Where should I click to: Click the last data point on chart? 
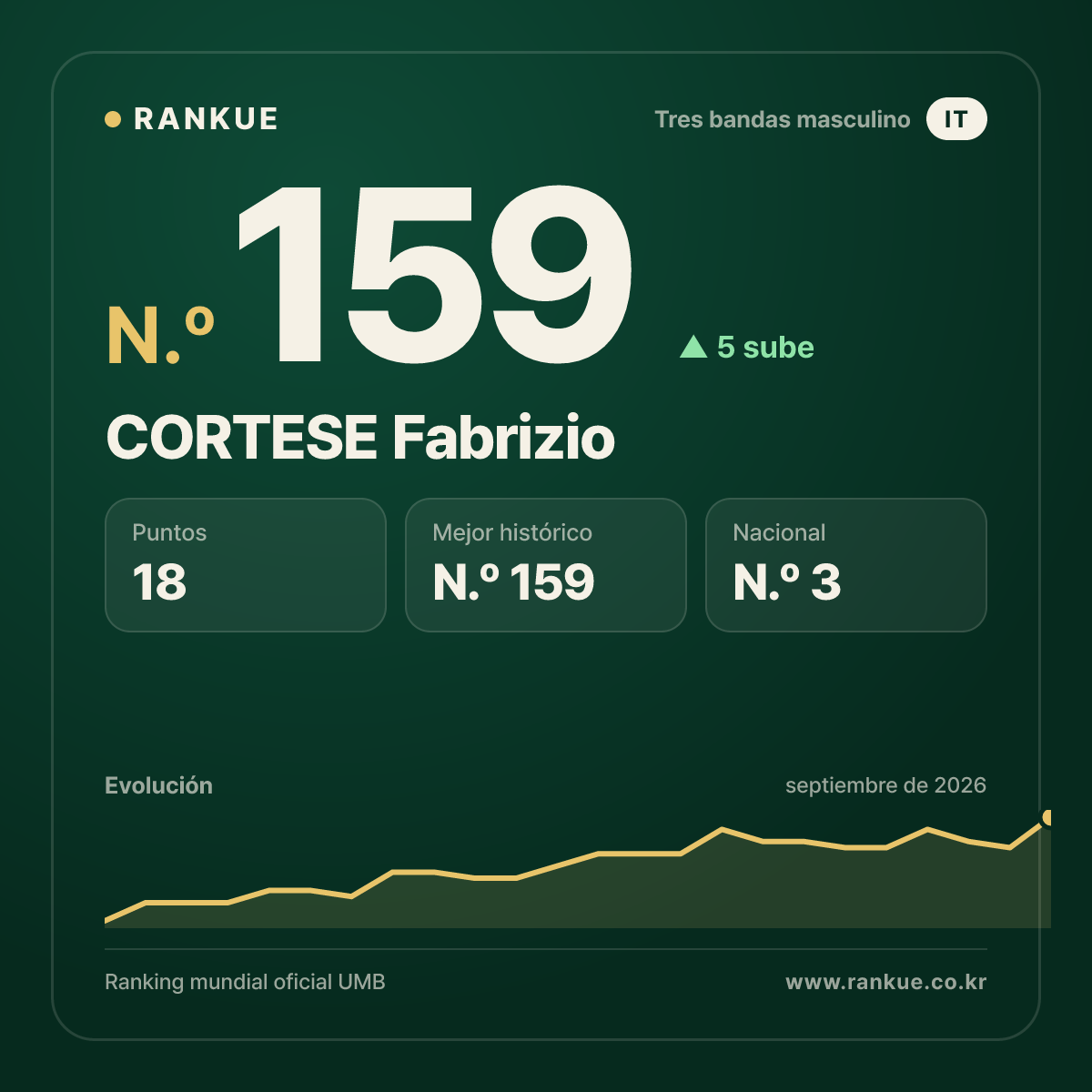pyautogui.click(x=1048, y=817)
